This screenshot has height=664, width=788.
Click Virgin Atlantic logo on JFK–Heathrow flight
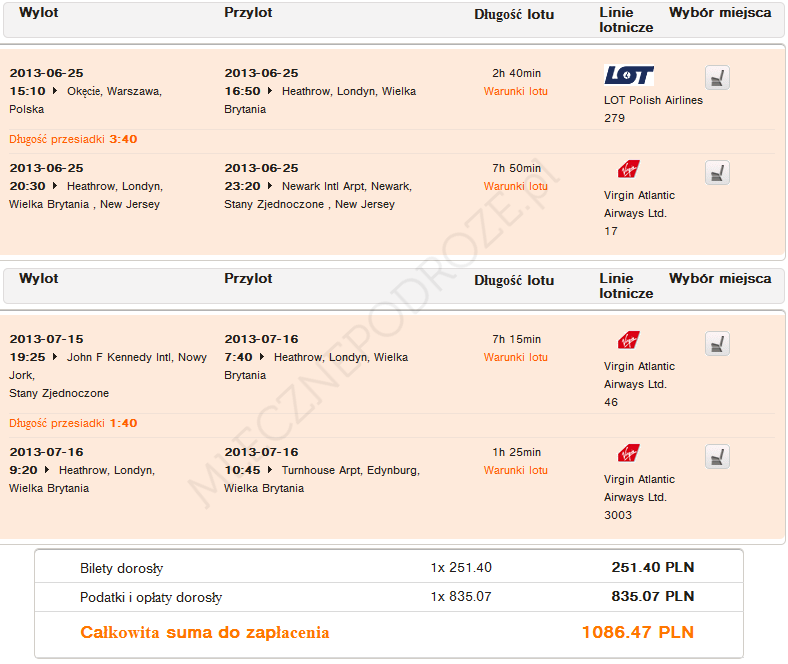[x=629, y=340]
